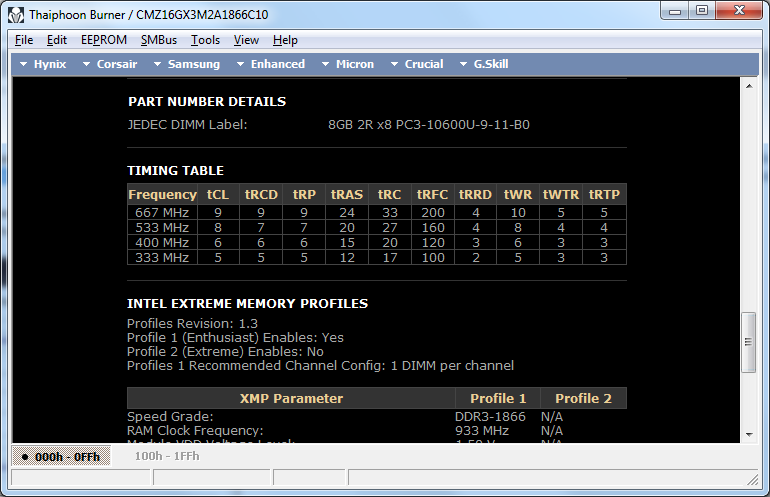Screen dimensions: 770x497
Task: Click the tWTR column header
Action: tap(561, 194)
